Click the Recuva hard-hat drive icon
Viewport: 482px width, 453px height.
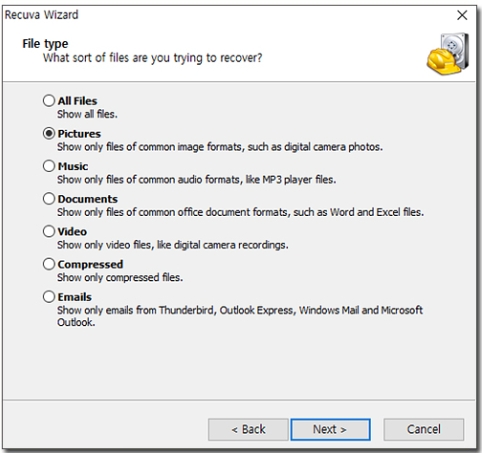pos(448,54)
